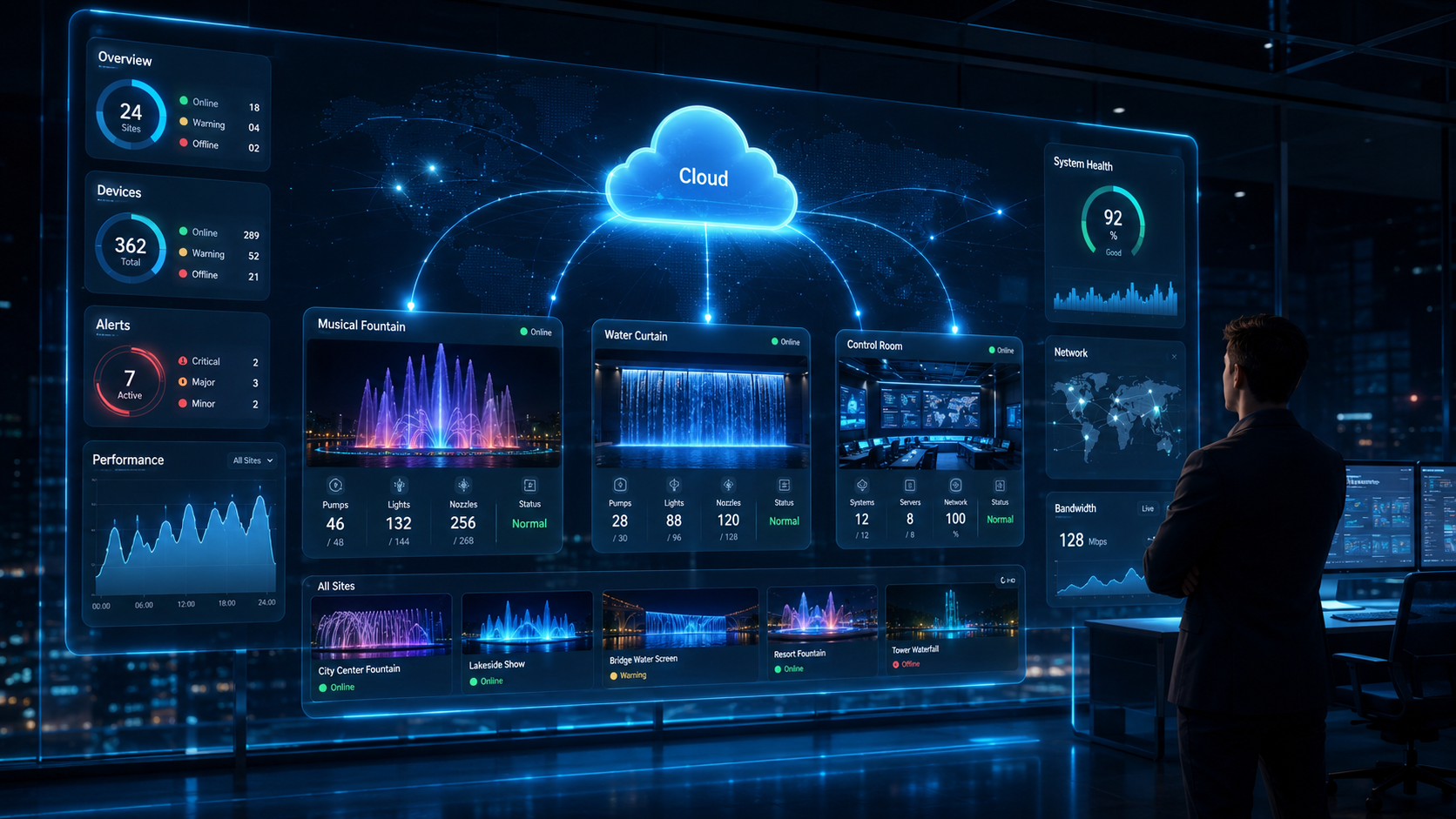
Task: Click the Critical alert icon in Alerts panel
Action: tap(183, 360)
